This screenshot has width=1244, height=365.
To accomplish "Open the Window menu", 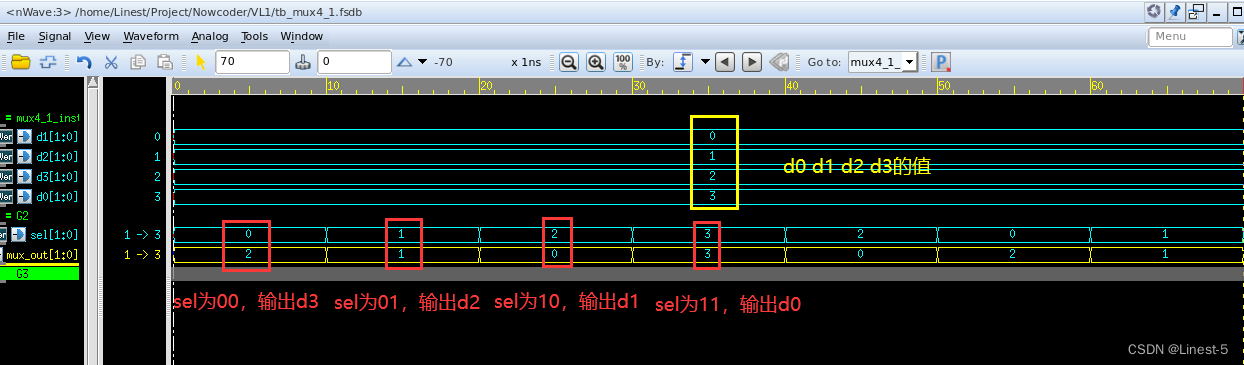I will [x=301, y=36].
